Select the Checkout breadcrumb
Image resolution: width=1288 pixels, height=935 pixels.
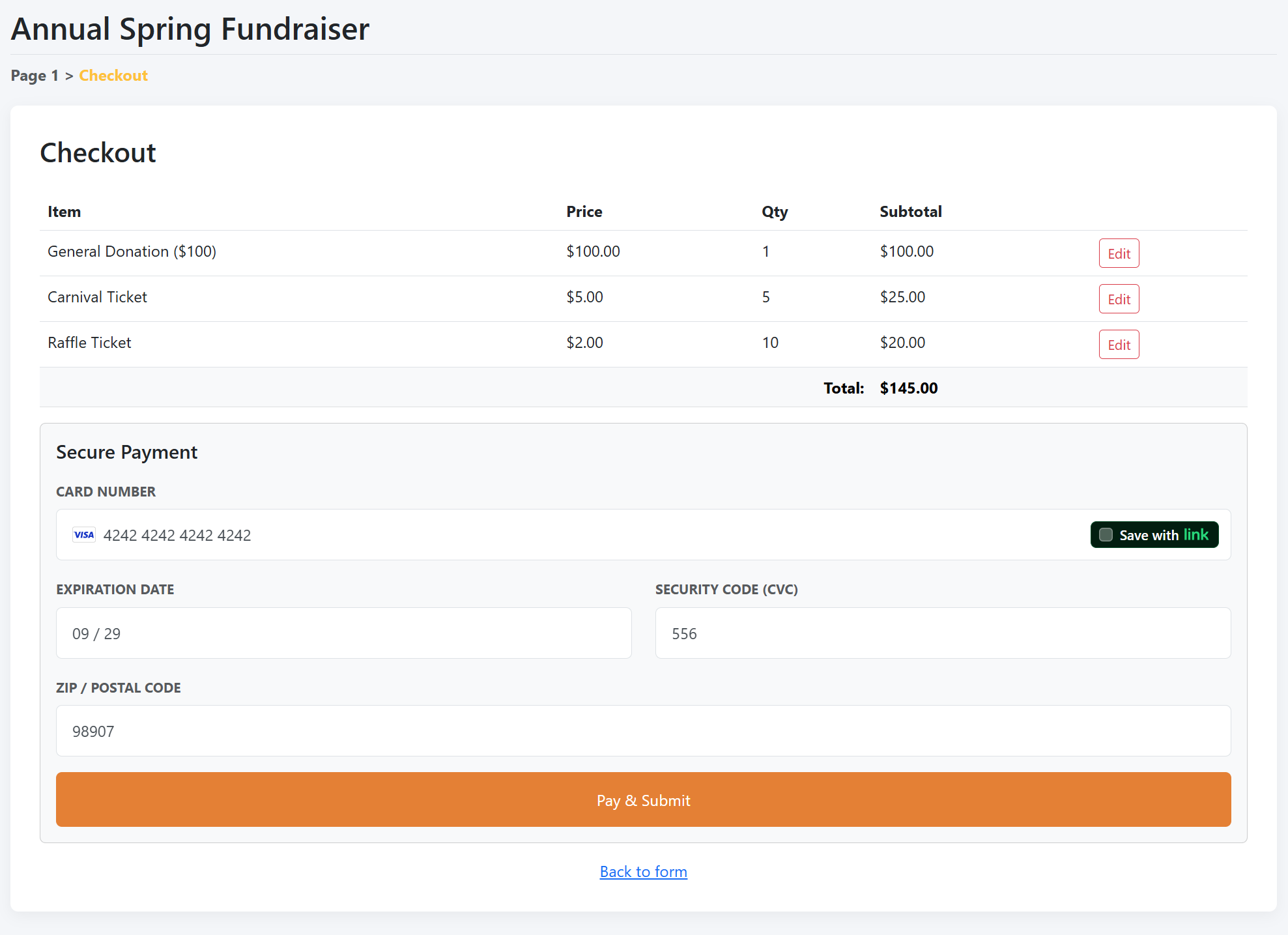click(x=113, y=76)
